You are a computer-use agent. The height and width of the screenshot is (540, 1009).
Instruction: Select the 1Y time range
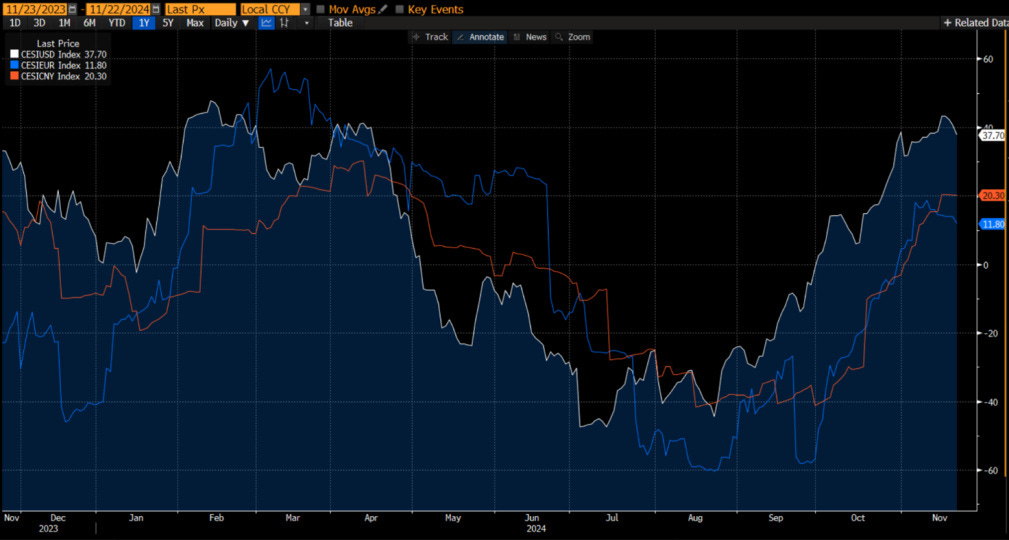143,23
